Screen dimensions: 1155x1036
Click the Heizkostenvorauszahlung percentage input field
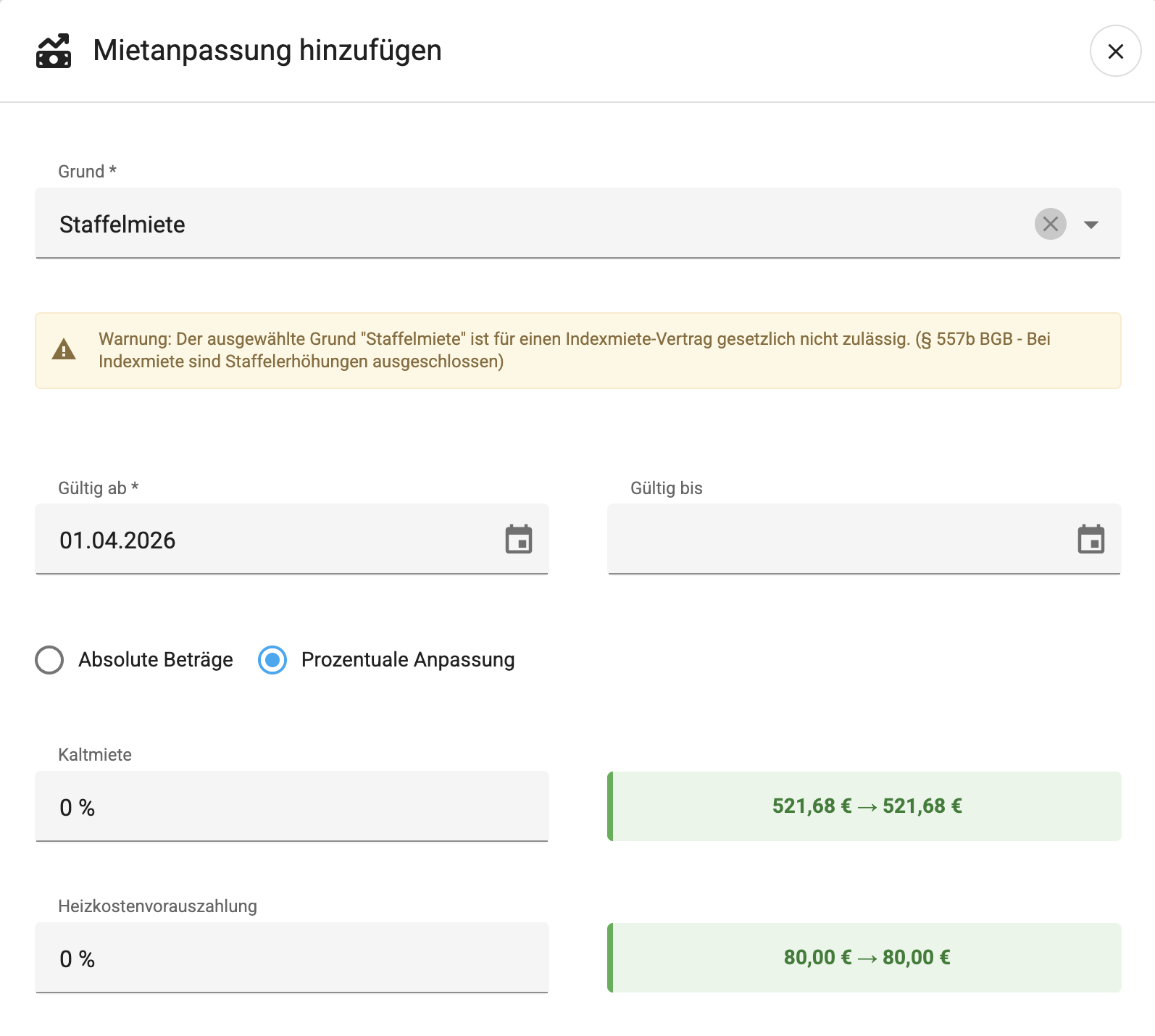(291, 958)
